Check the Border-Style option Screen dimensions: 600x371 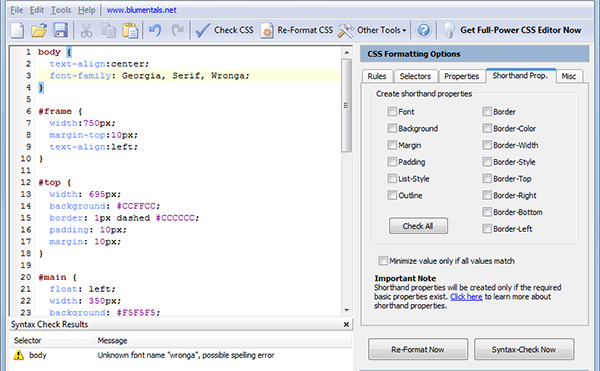pyautogui.click(x=487, y=162)
